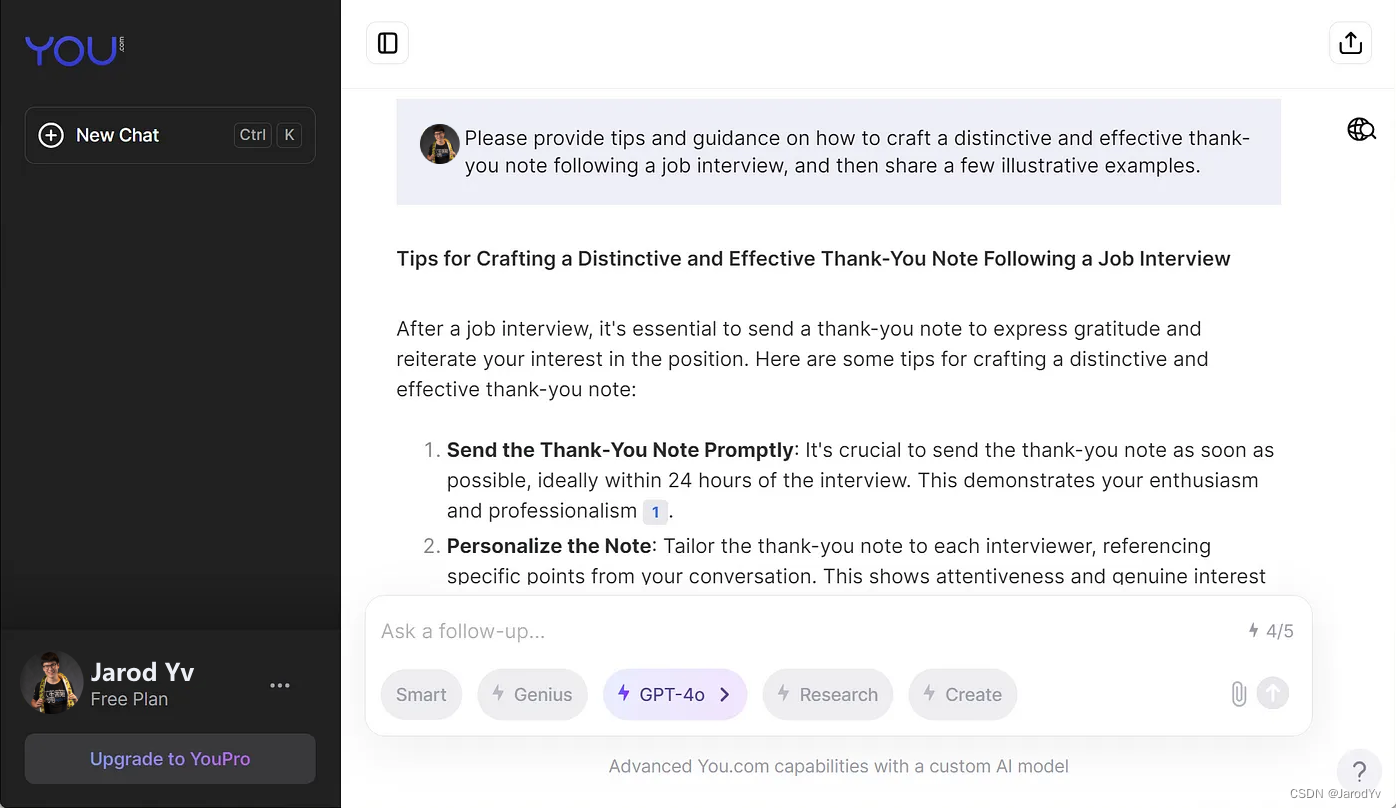The width and height of the screenshot is (1396, 808).
Task: Select the Research mode
Action: click(827, 694)
